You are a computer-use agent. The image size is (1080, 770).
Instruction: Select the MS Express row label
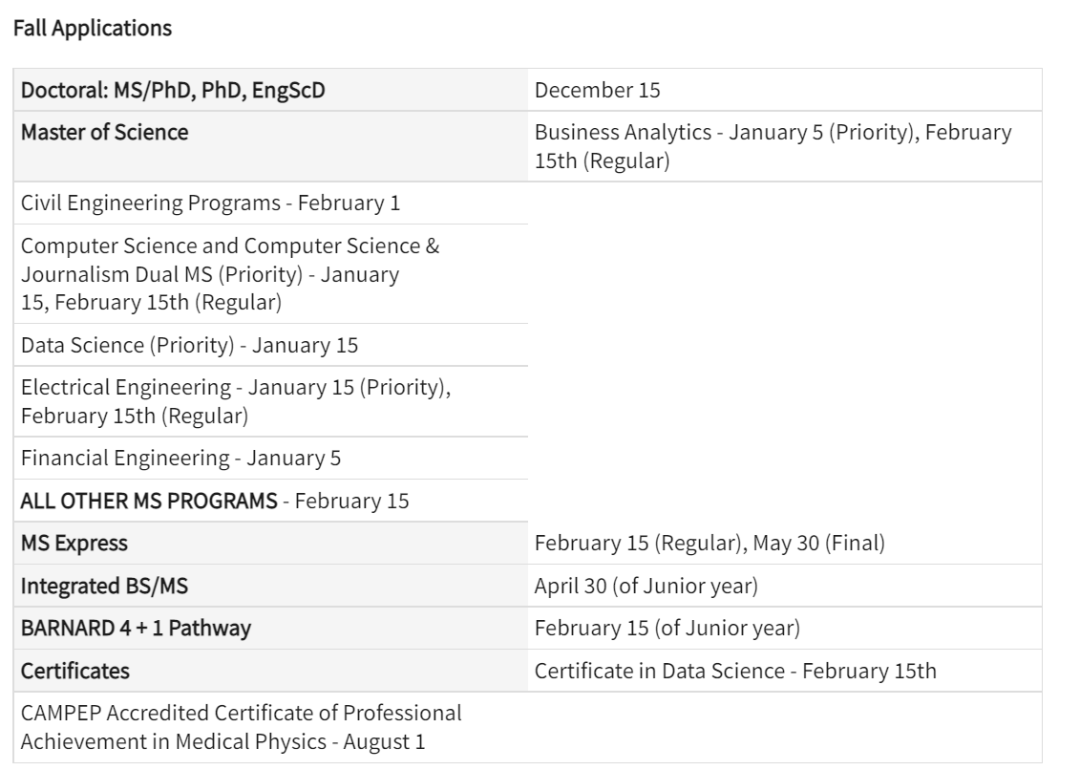tap(75, 543)
